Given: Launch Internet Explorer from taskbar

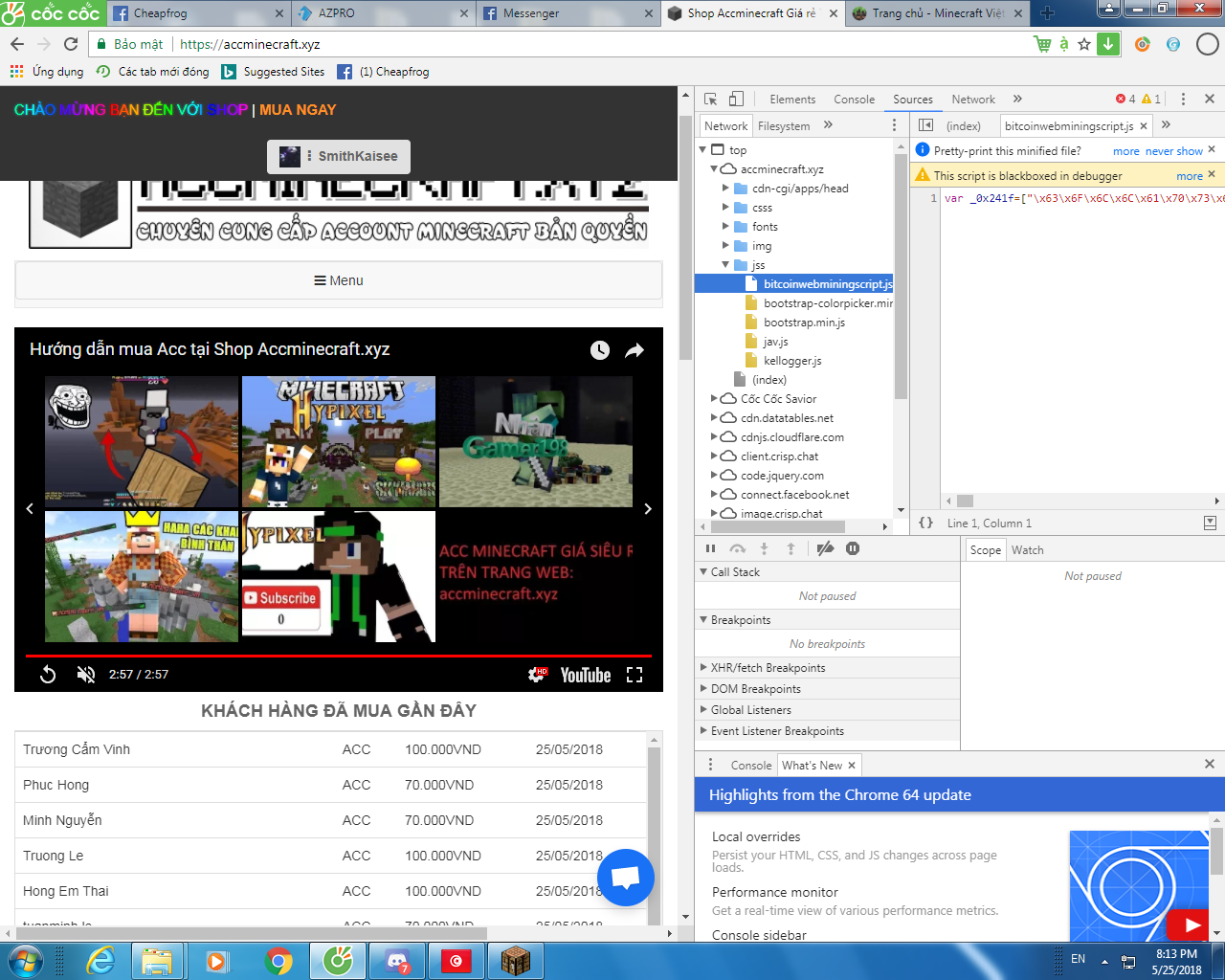Looking at the screenshot, I should pos(100,961).
